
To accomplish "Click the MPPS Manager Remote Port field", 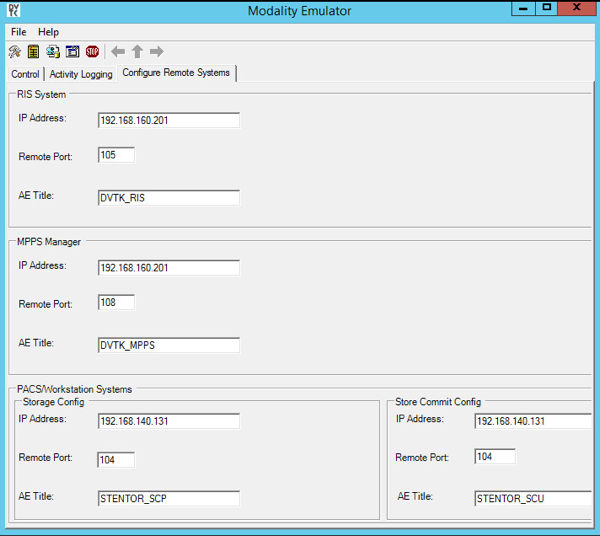I will tap(116, 303).
